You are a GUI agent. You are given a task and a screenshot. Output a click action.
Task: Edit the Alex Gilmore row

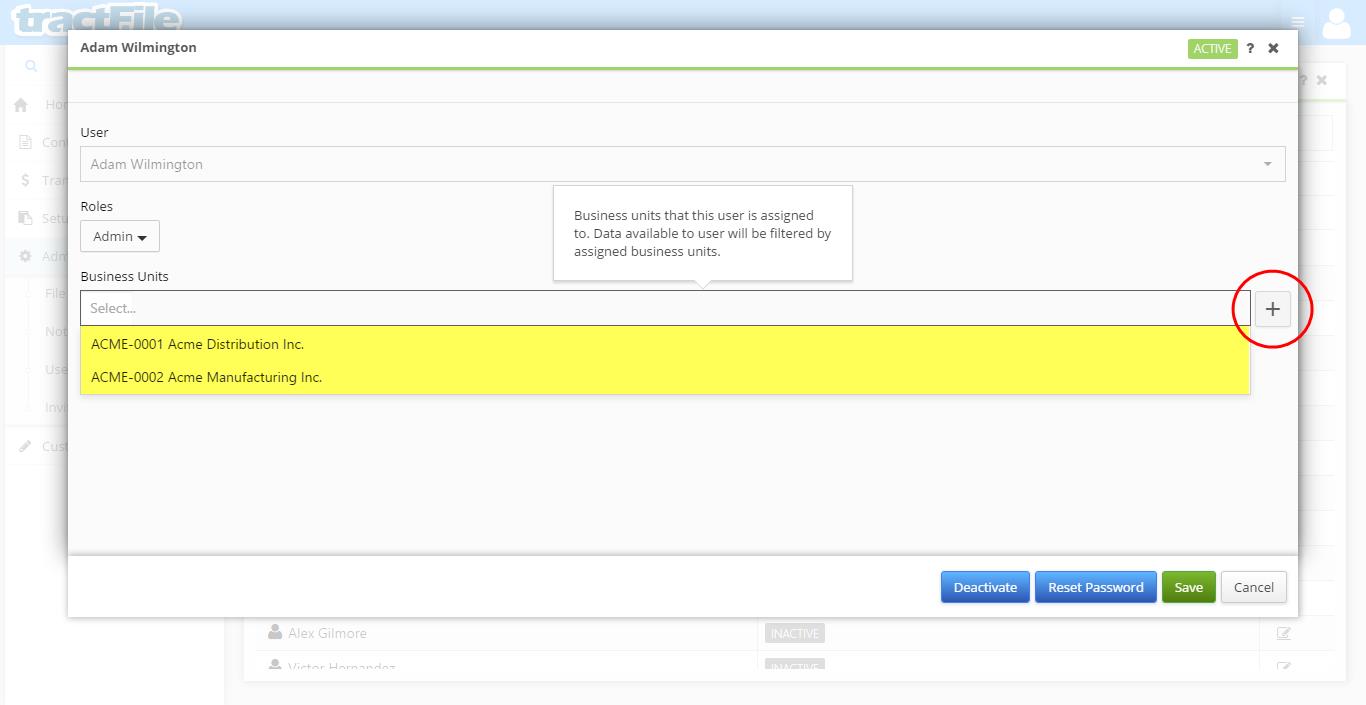tap(1283, 633)
